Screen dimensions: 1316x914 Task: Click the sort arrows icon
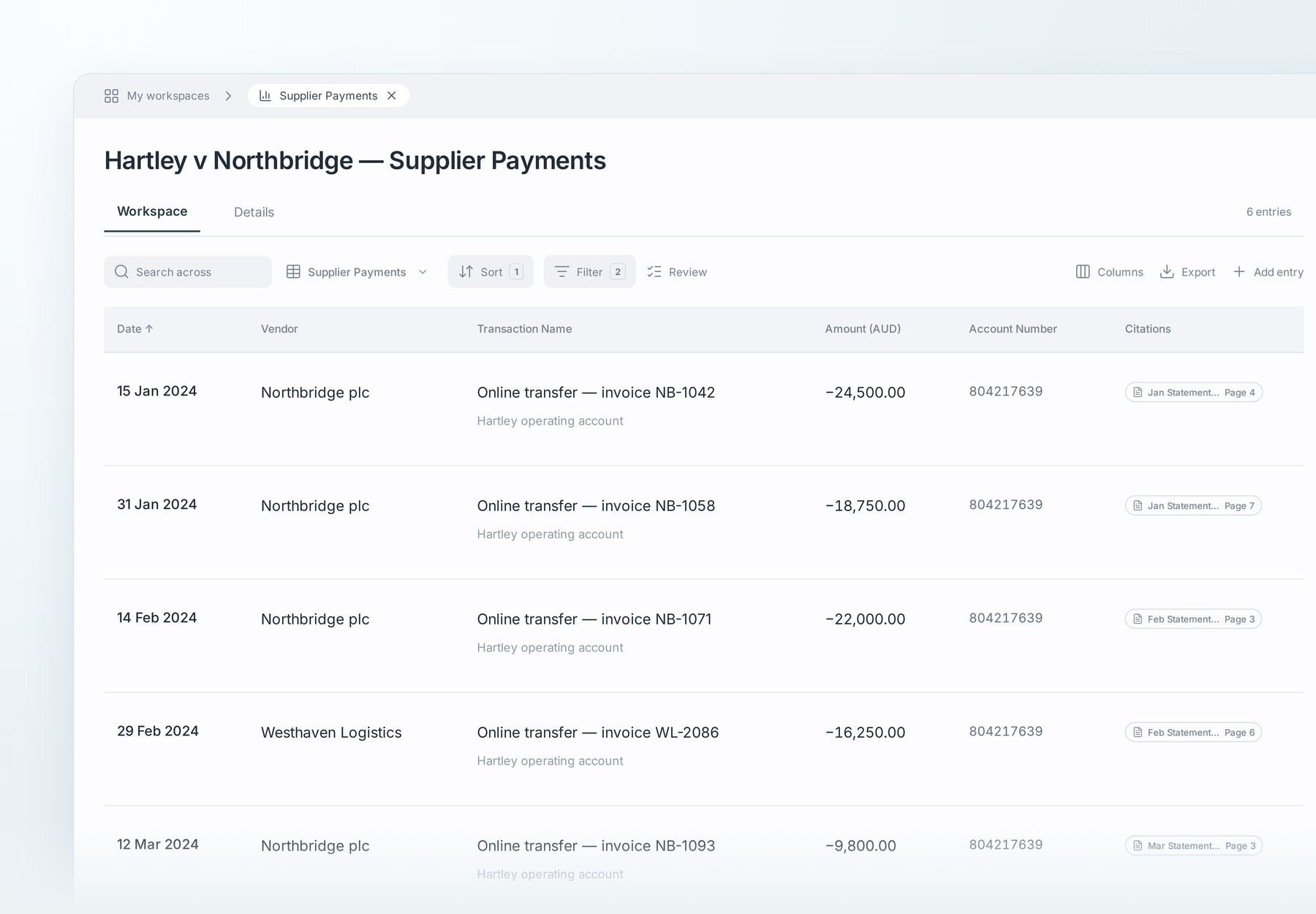click(466, 271)
